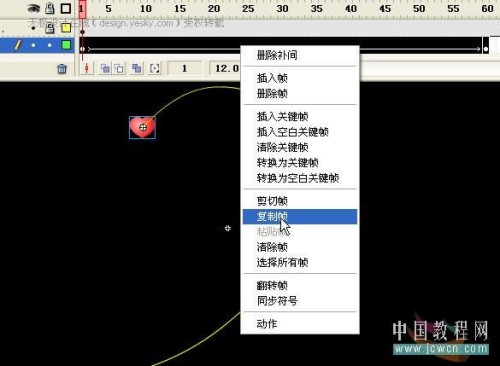Click the lock icon in the layer header
500x366 pixels.
(x=50, y=8)
